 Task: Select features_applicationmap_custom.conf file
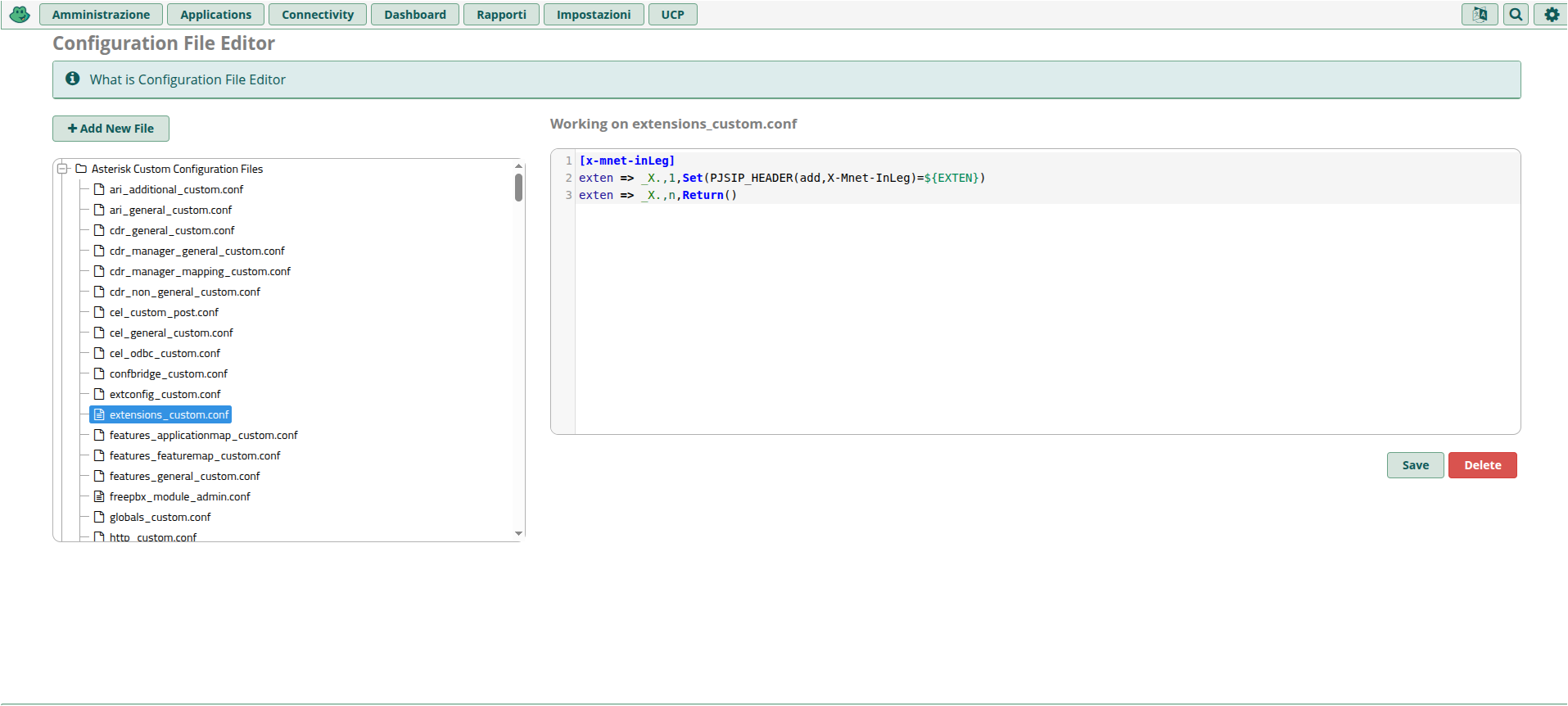tap(203, 435)
